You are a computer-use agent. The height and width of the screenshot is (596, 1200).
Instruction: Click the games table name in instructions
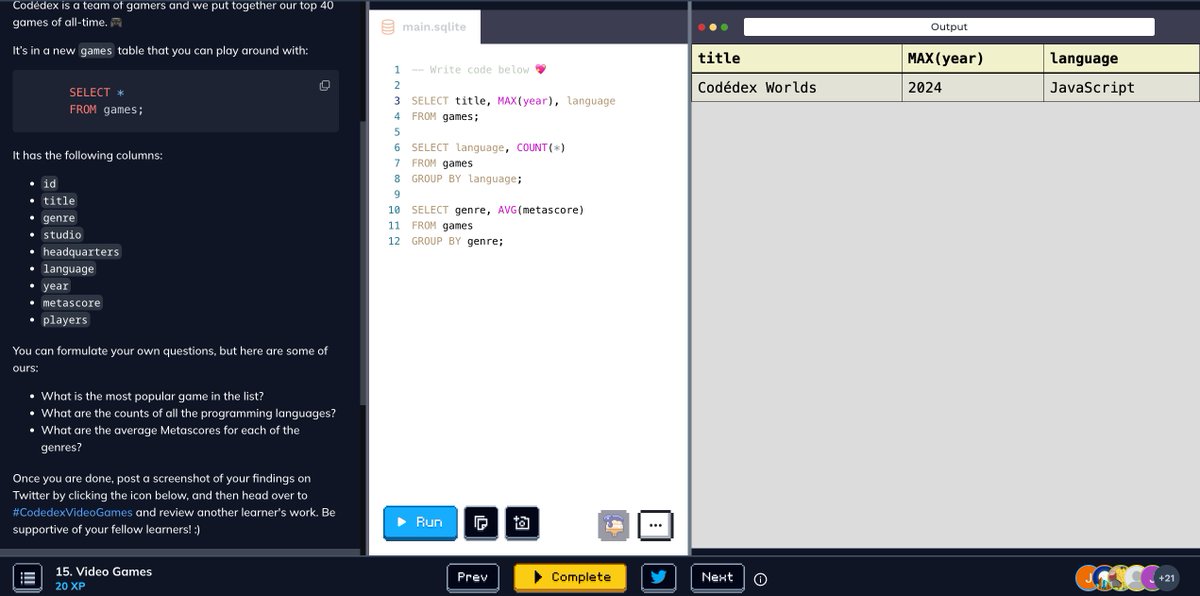point(97,50)
